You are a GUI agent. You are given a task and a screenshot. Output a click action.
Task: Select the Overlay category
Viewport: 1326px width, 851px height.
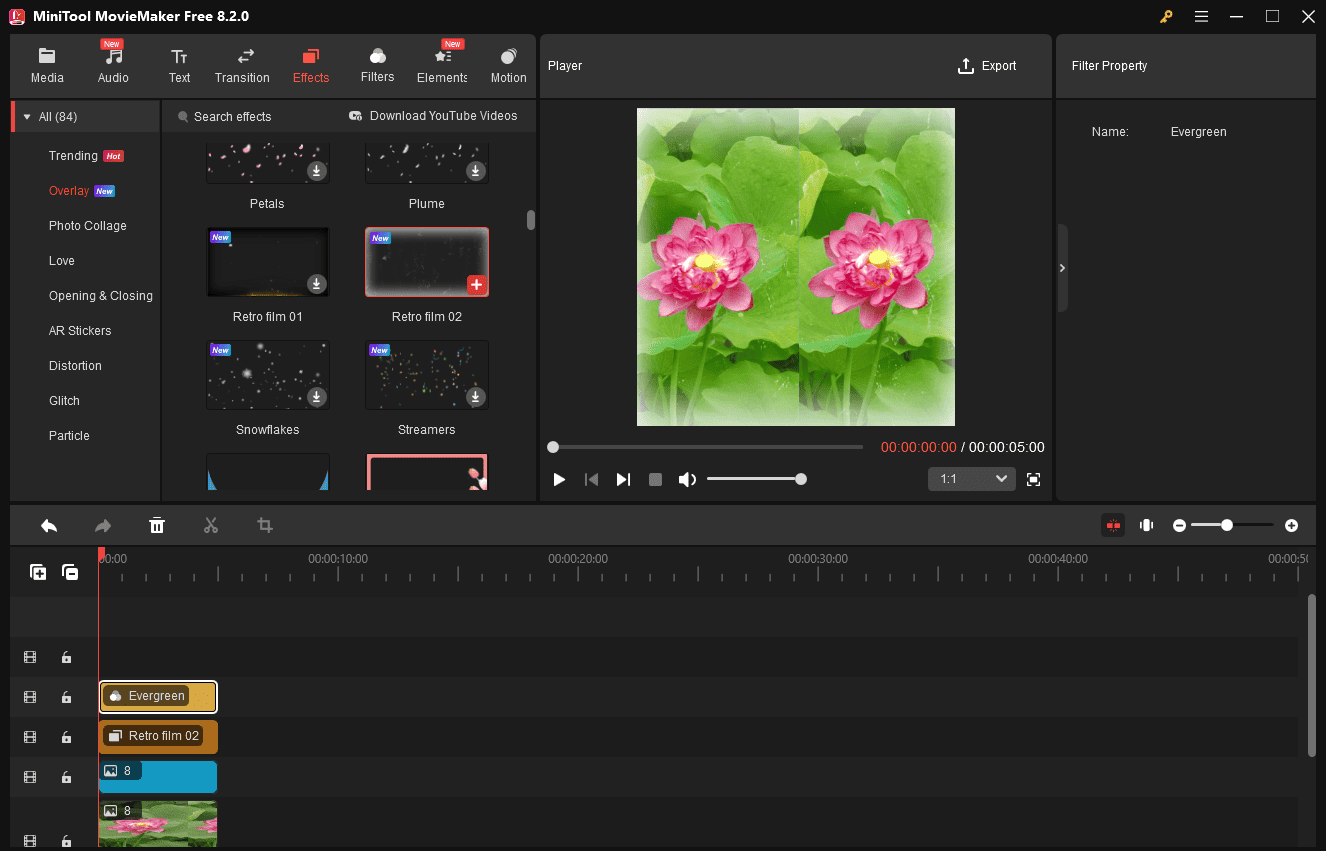69,191
